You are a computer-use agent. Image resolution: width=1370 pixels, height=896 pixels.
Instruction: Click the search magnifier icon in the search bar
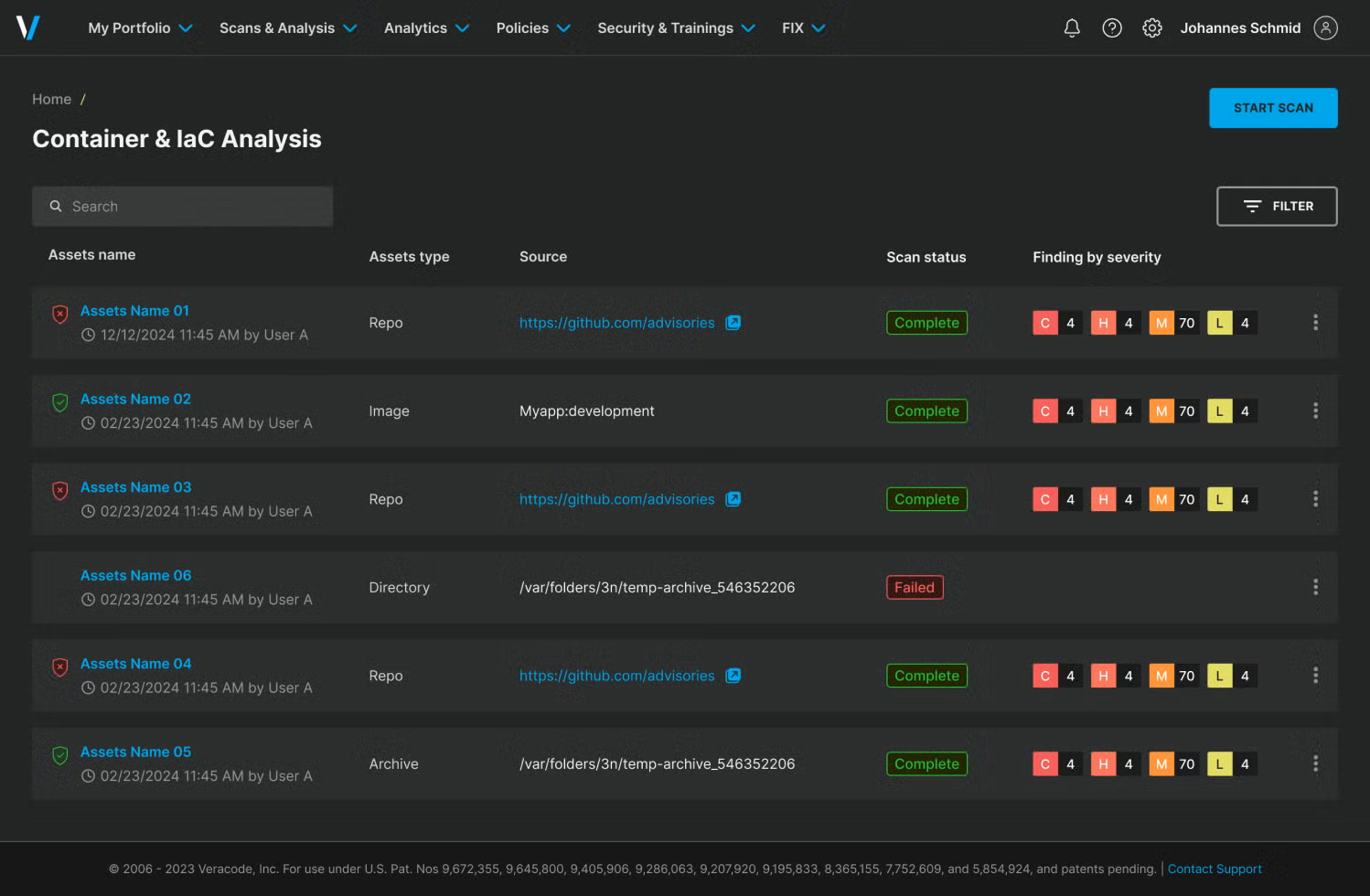pos(56,206)
